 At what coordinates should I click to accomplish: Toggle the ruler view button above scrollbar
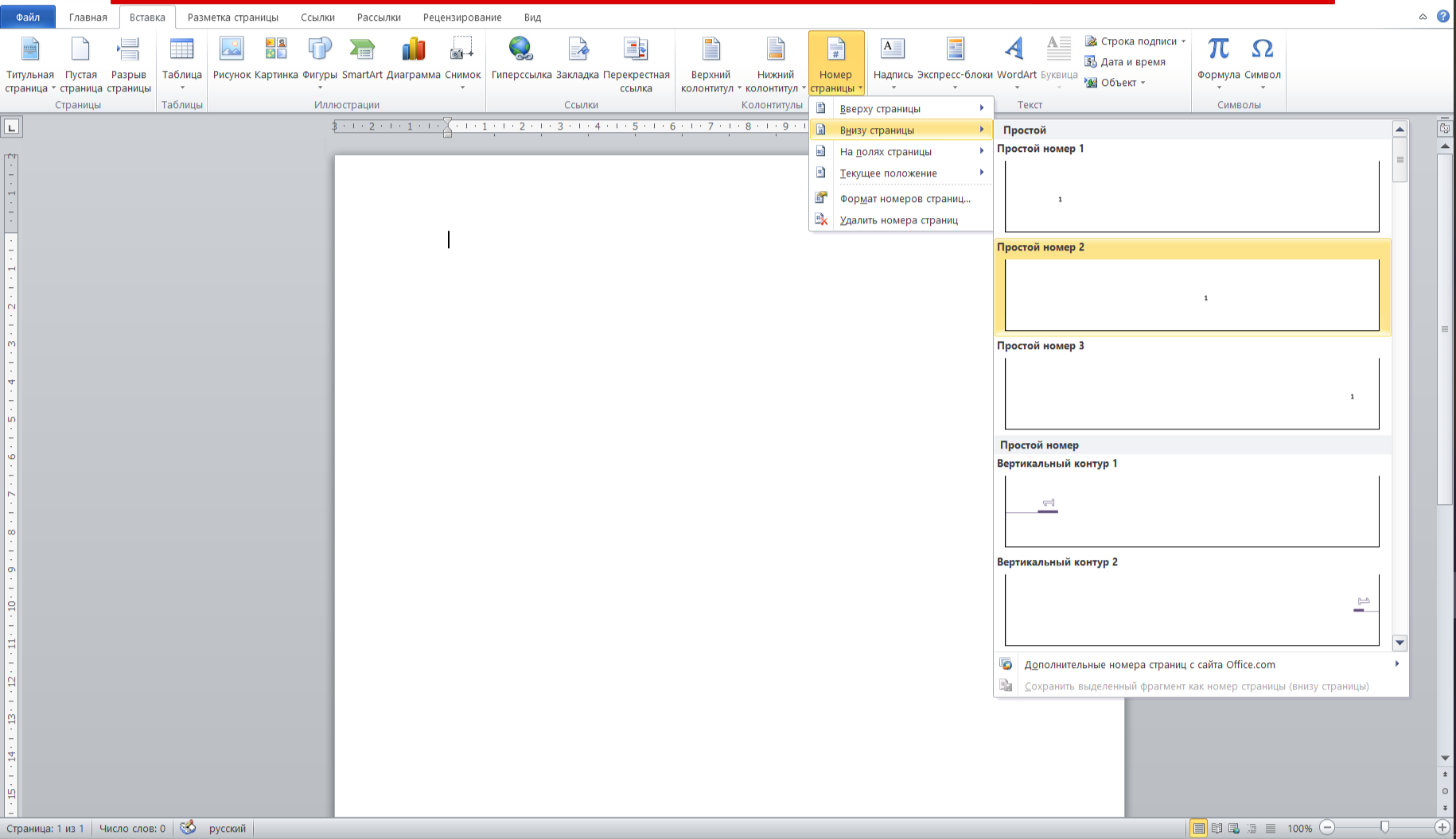pyautogui.click(x=1445, y=128)
